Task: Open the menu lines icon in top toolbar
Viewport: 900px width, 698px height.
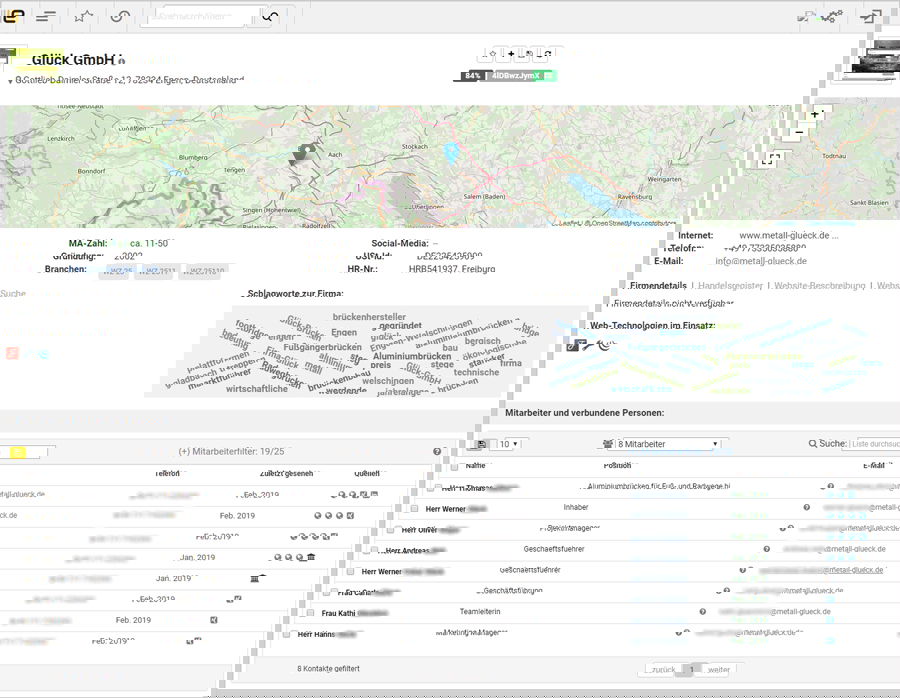Action: click(x=46, y=16)
